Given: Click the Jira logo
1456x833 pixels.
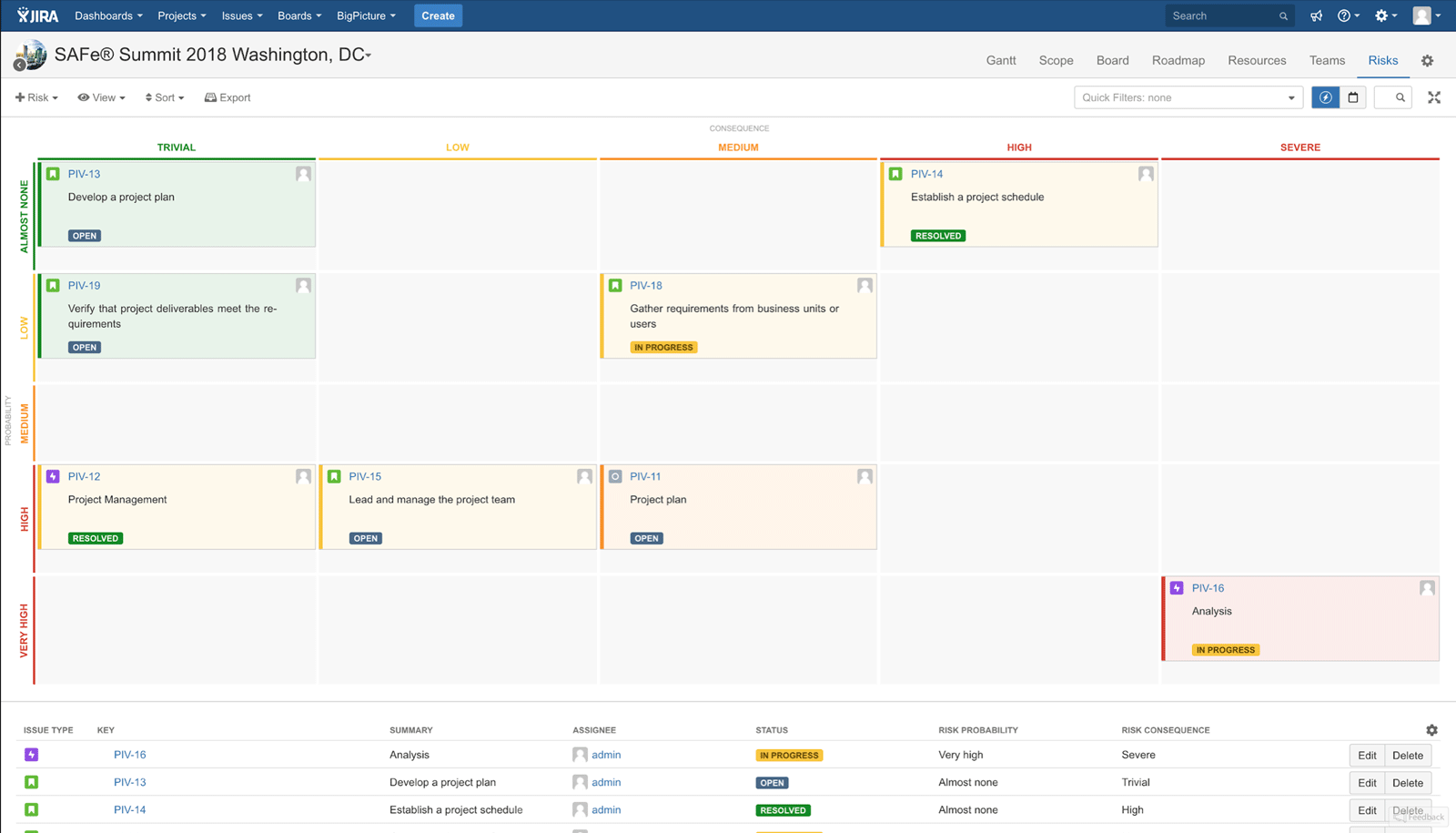Looking at the screenshot, I should tap(35, 15).
